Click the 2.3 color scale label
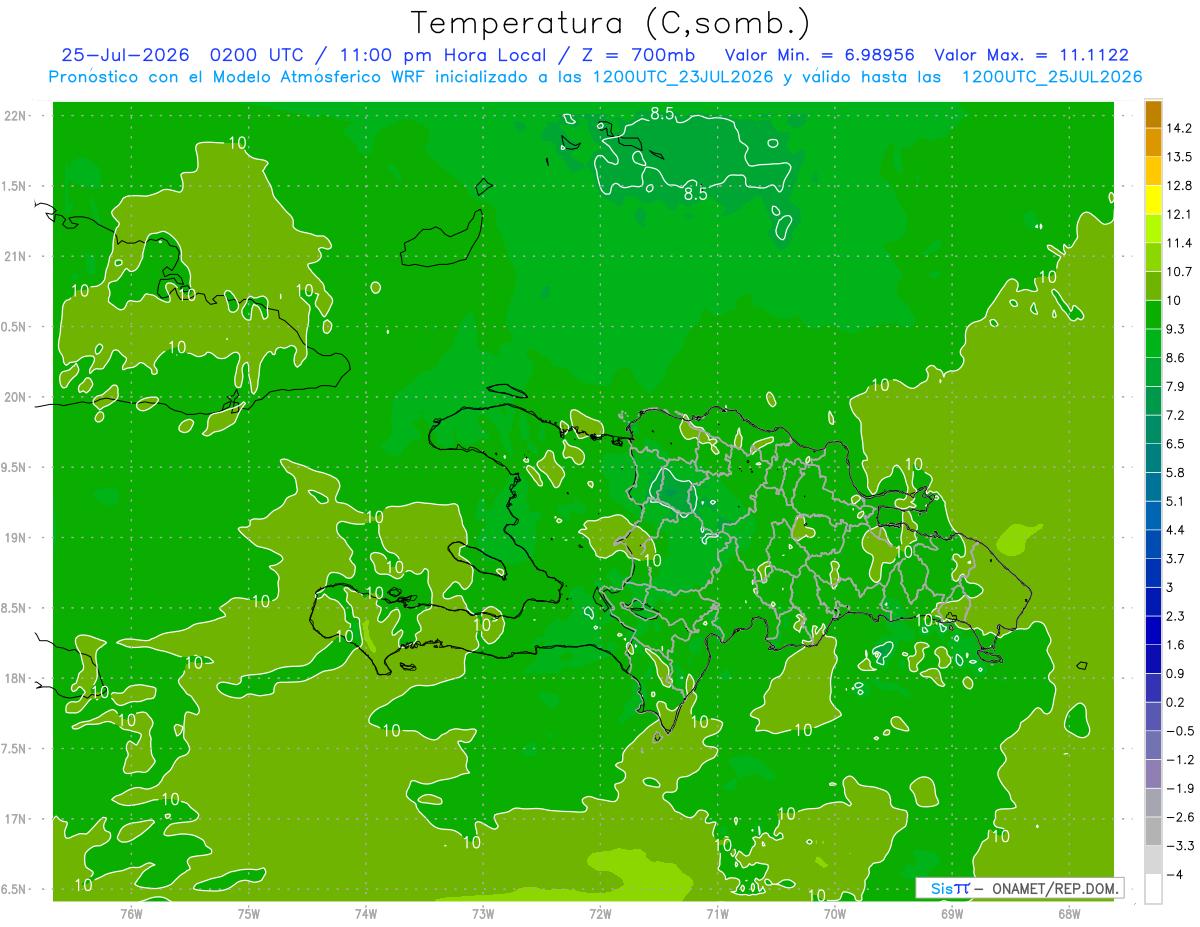Screen dimensions: 1200x927 click(x=1175, y=616)
